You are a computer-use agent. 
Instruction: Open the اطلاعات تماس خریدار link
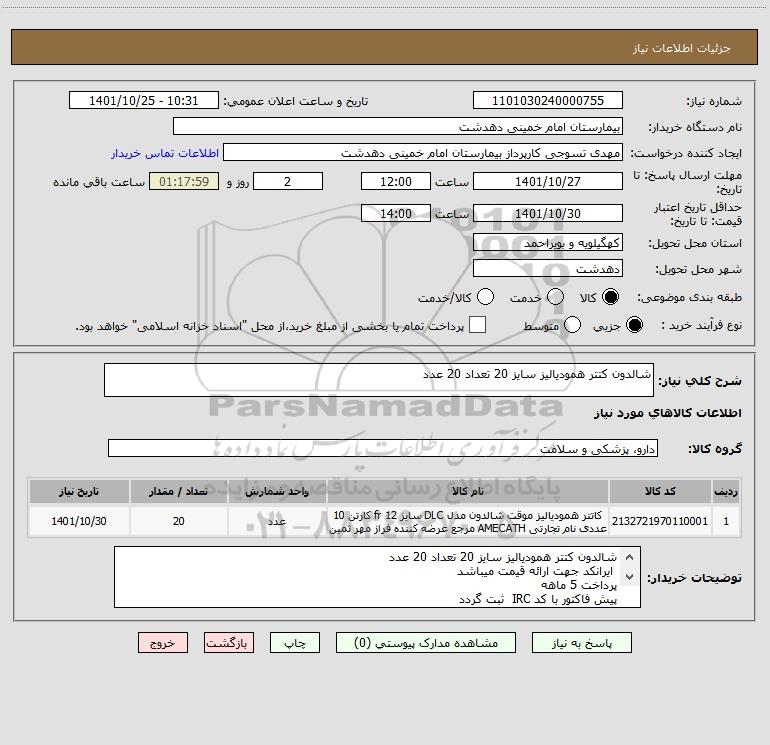tap(165, 153)
